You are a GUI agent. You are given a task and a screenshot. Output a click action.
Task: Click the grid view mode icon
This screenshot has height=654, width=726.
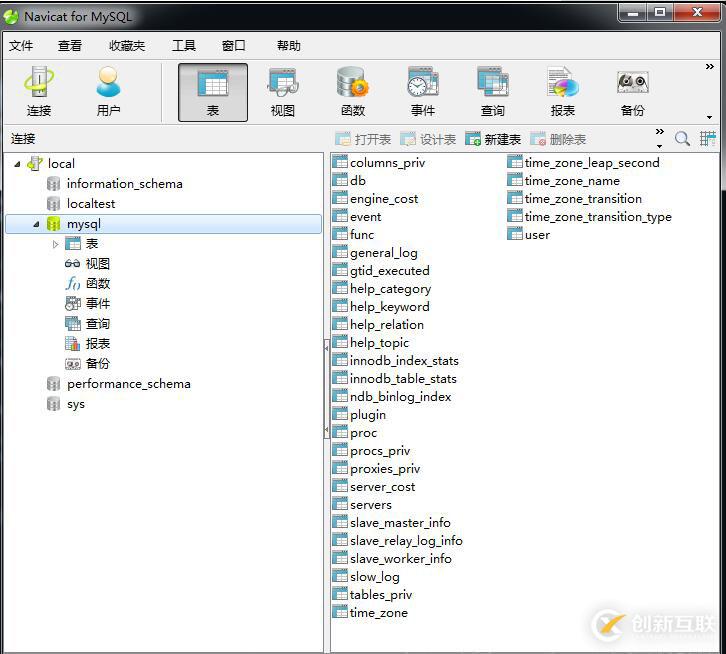tap(708, 138)
